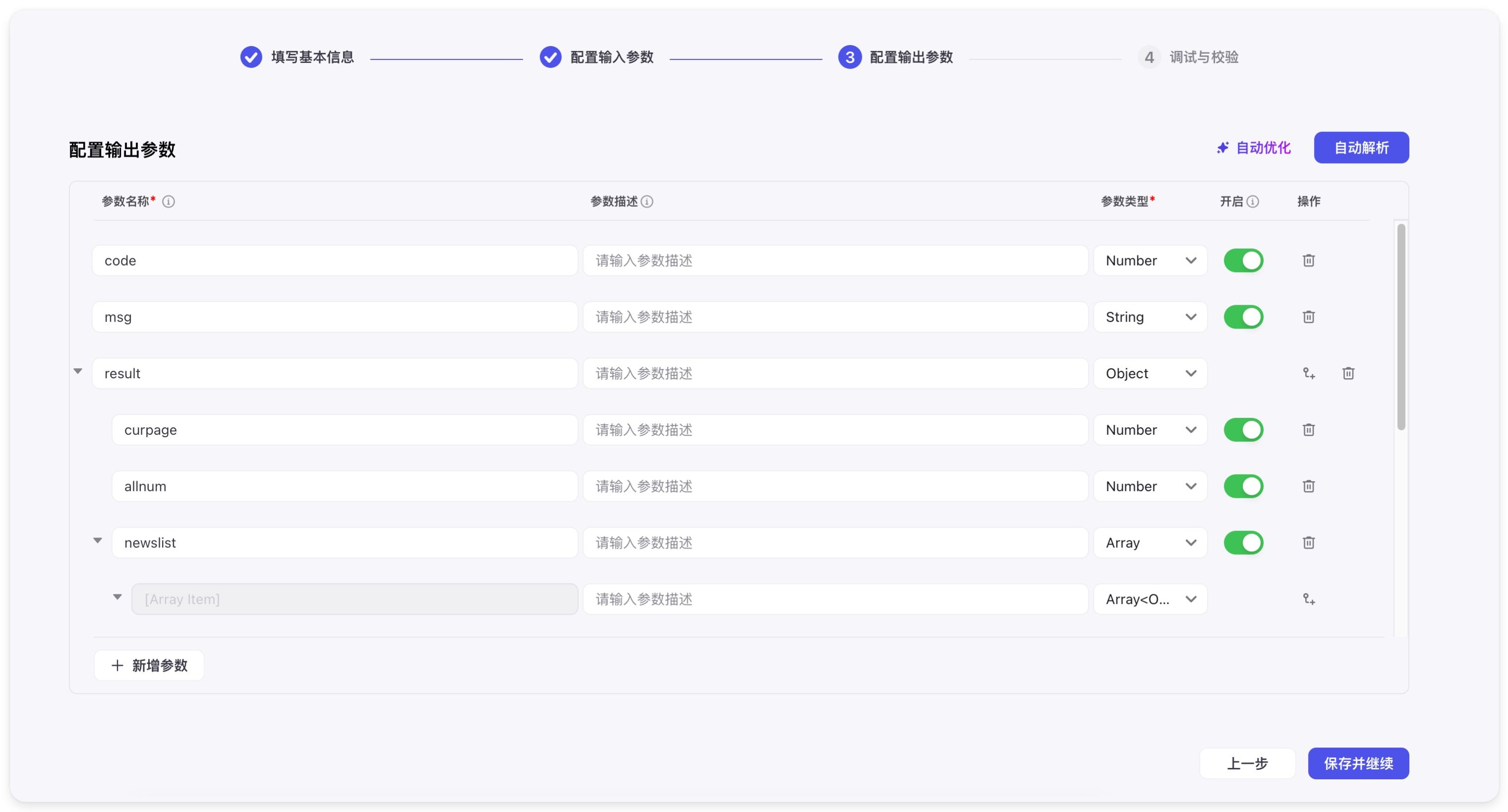1508x812 pixels.
Task: Disable the code parameter toggle
Action: [1243, 260]
